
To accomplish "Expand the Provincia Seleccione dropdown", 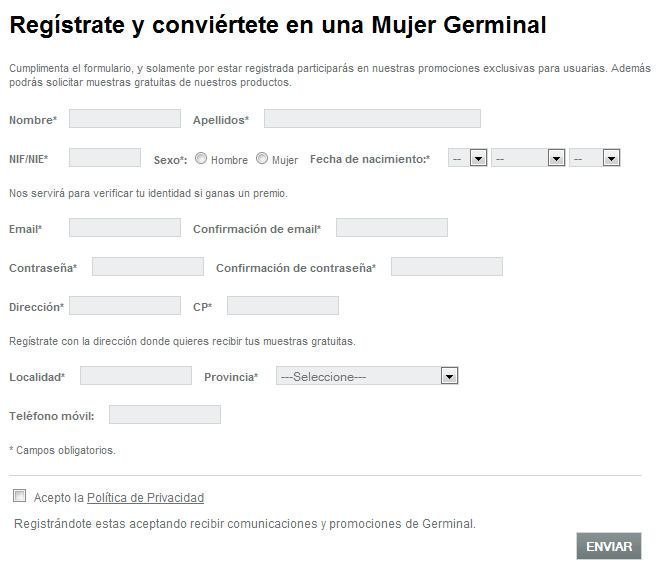I will tap(367, 376).
